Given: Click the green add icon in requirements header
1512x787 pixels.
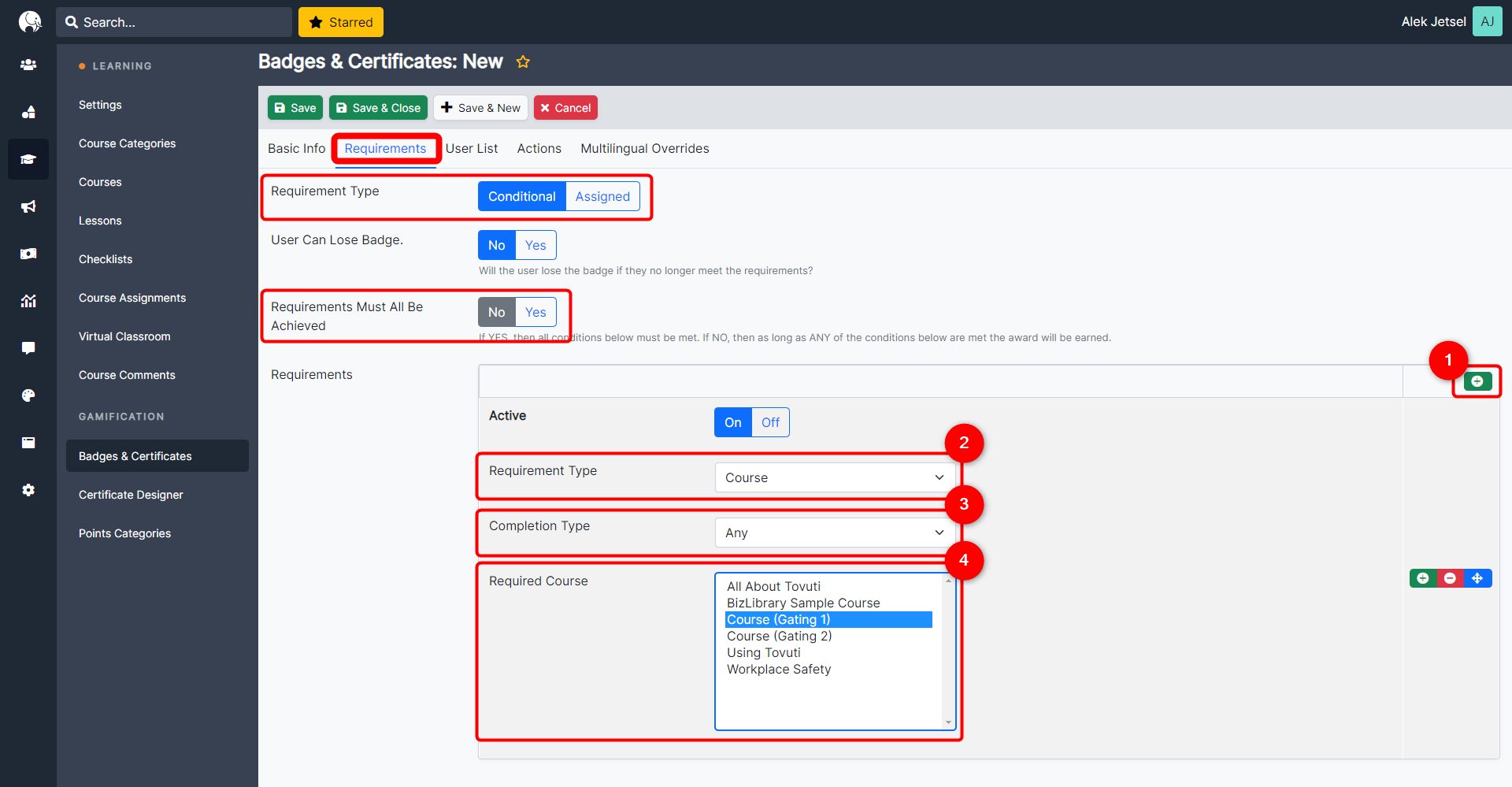Looking at the screenshot, I should pos(1477,381).
